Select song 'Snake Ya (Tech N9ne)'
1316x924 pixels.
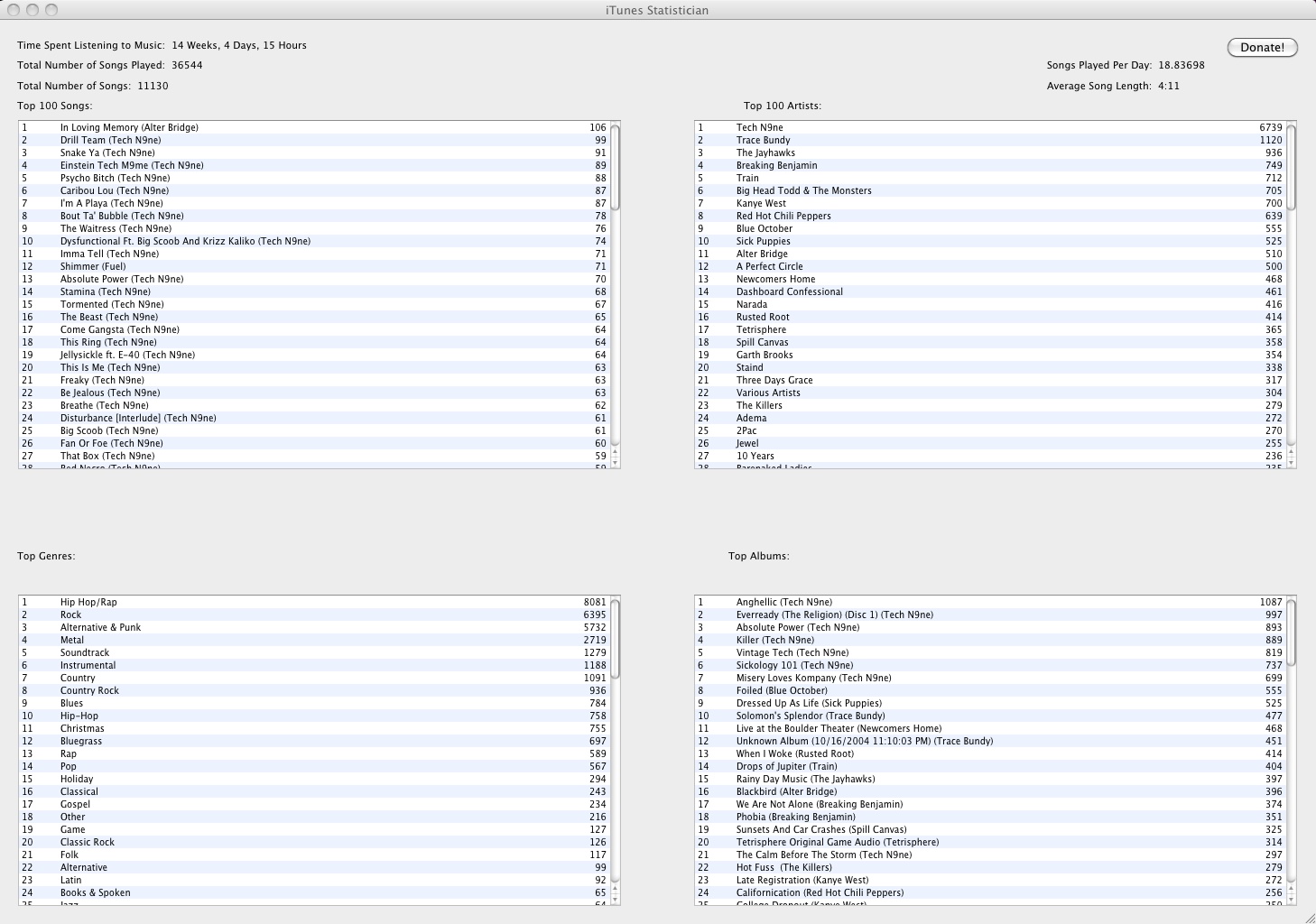coord(314,152)
